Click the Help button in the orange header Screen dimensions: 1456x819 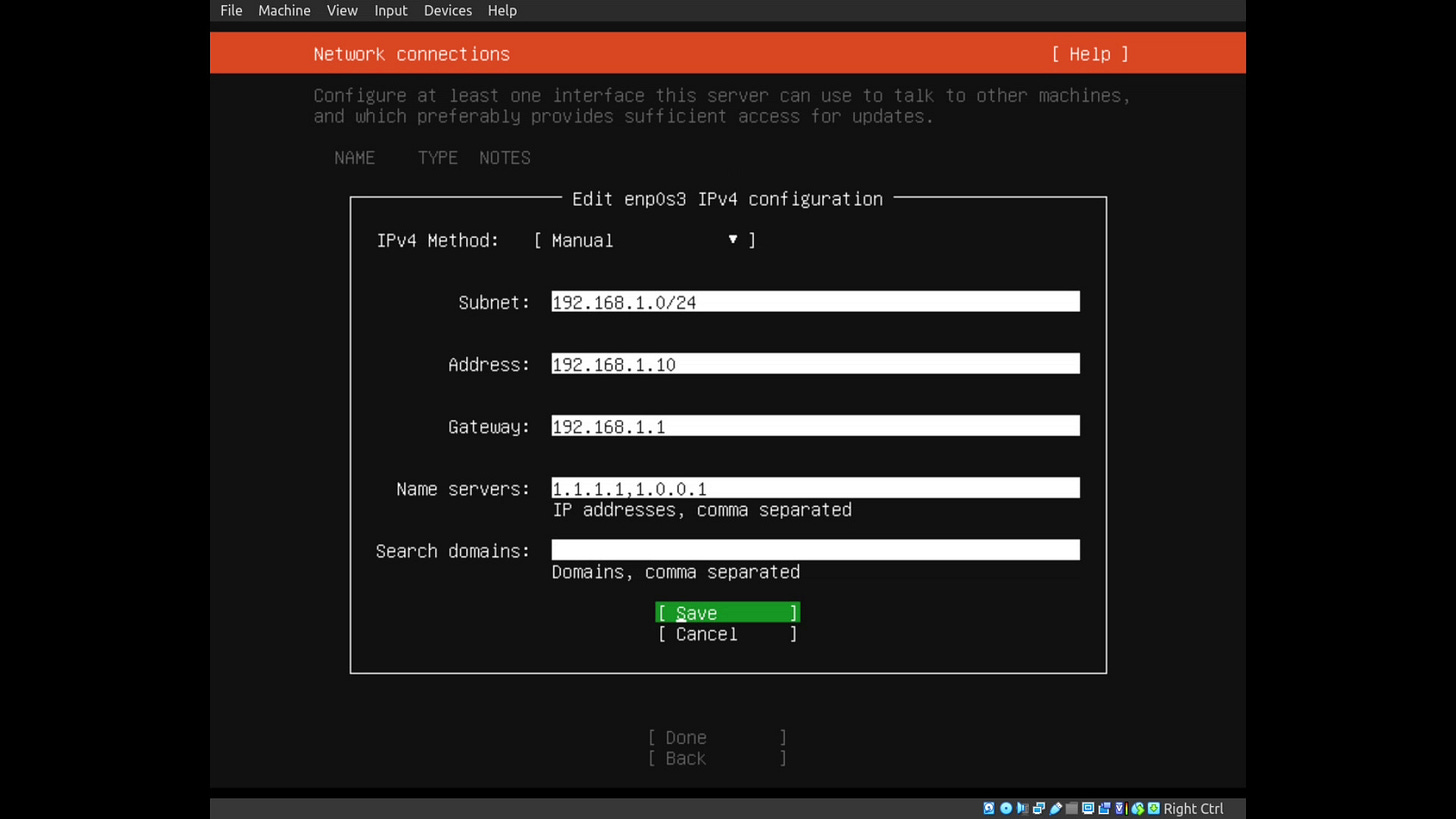[1089, 54]
